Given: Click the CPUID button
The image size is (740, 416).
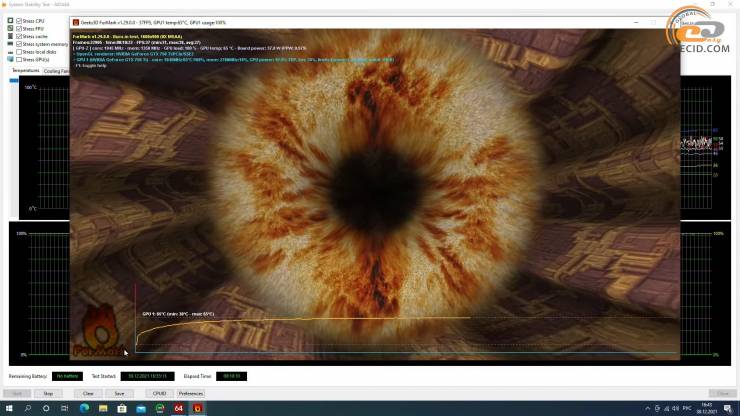Looking at the screenshot, I should coord(159,393).
